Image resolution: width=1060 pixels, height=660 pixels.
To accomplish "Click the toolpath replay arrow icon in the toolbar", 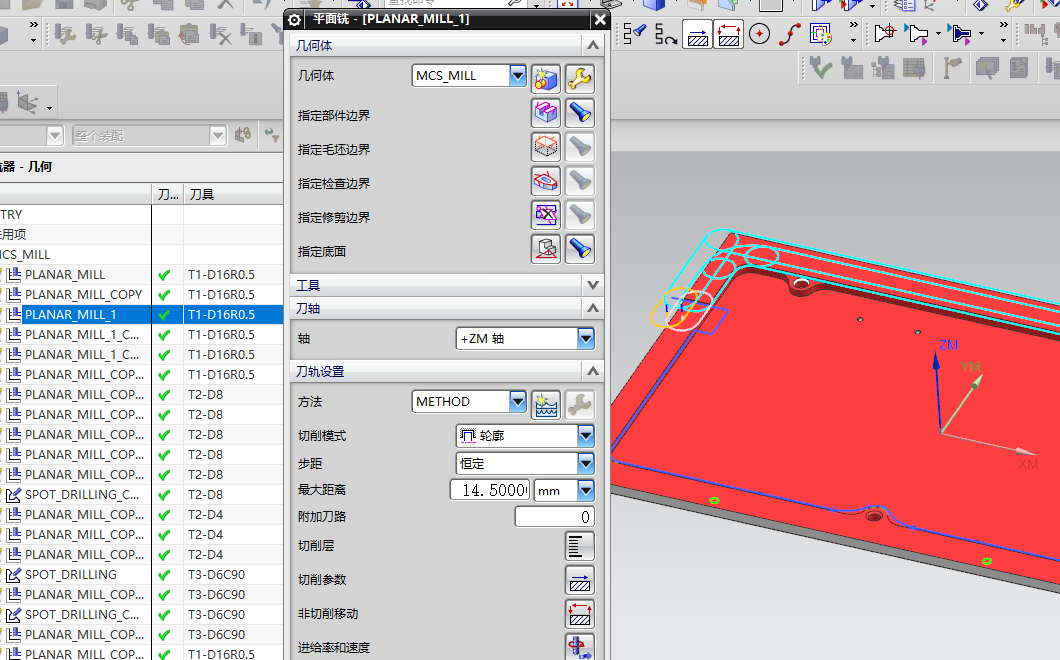I will [x=665, y=34].
